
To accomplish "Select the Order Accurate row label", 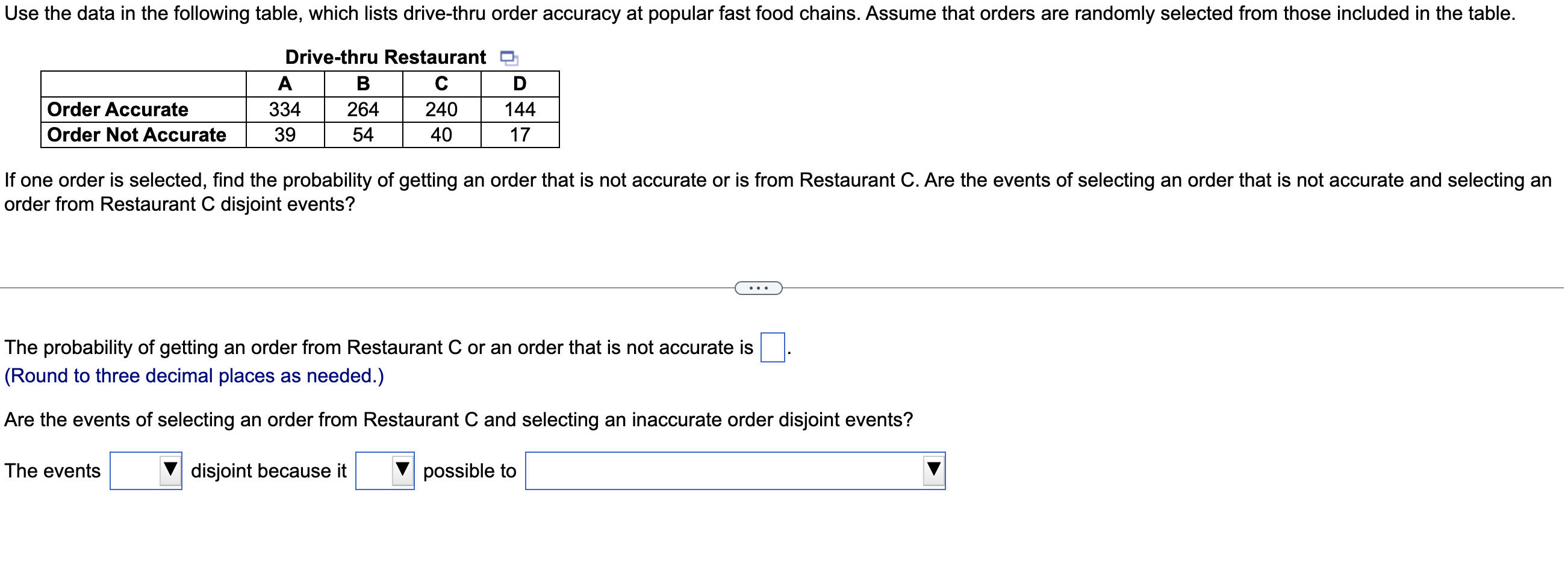I will point(118,110).
